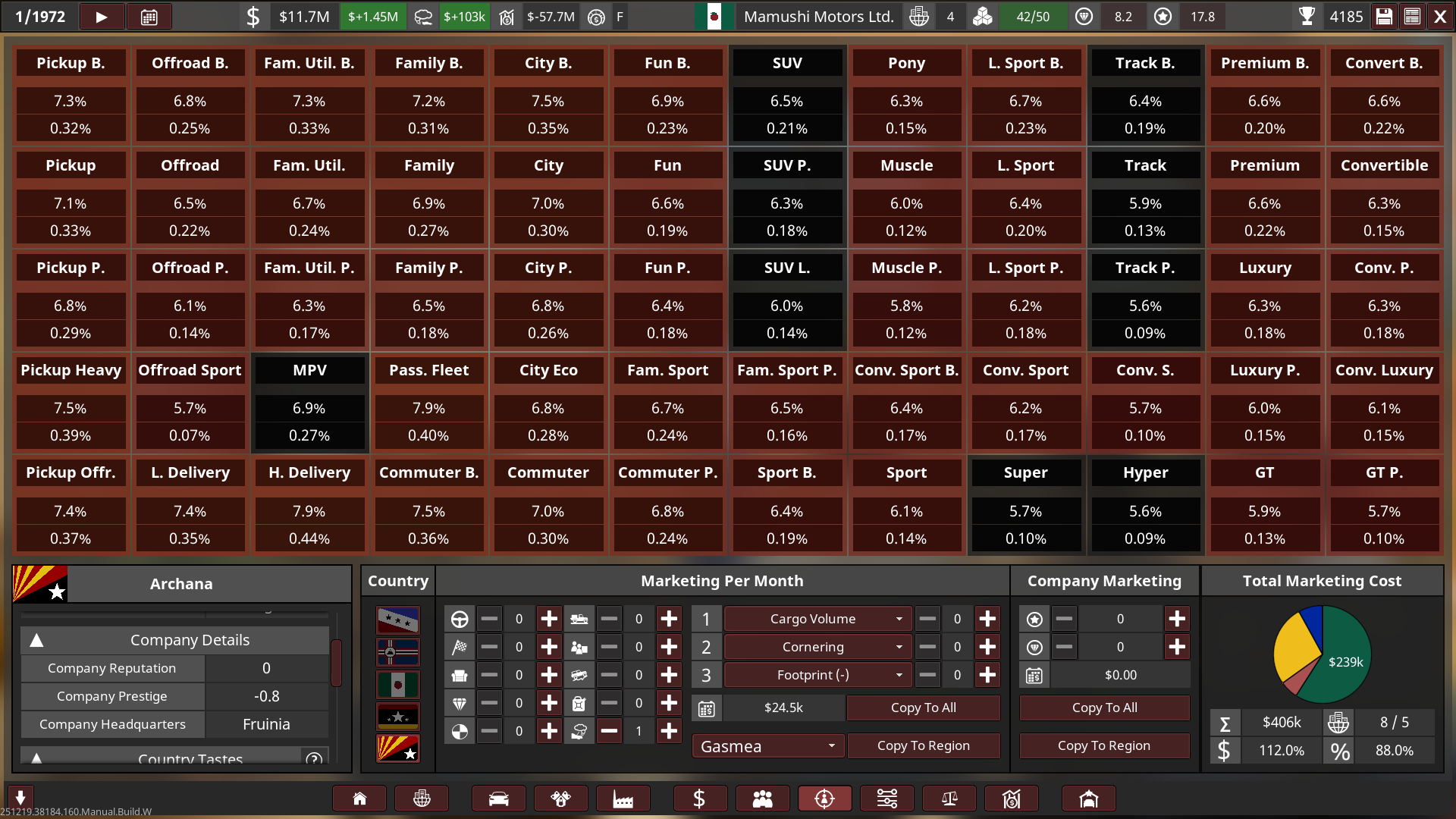Click the balance scales icon
Viewport: 1456px width, 819px height.
click(949, 799)
